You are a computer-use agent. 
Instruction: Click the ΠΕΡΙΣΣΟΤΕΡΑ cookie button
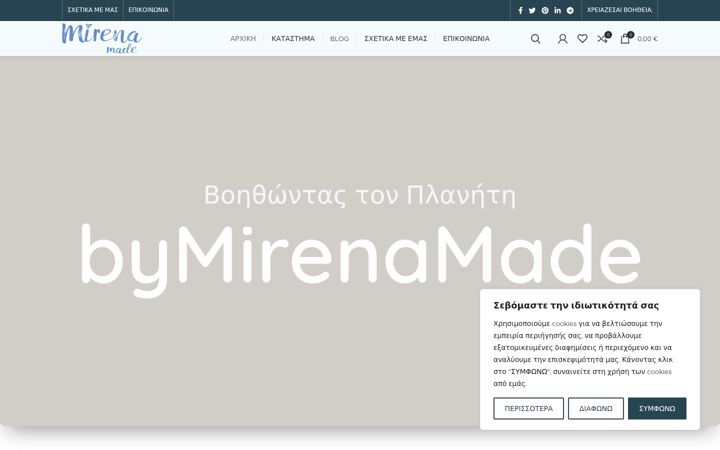point(529,408)
